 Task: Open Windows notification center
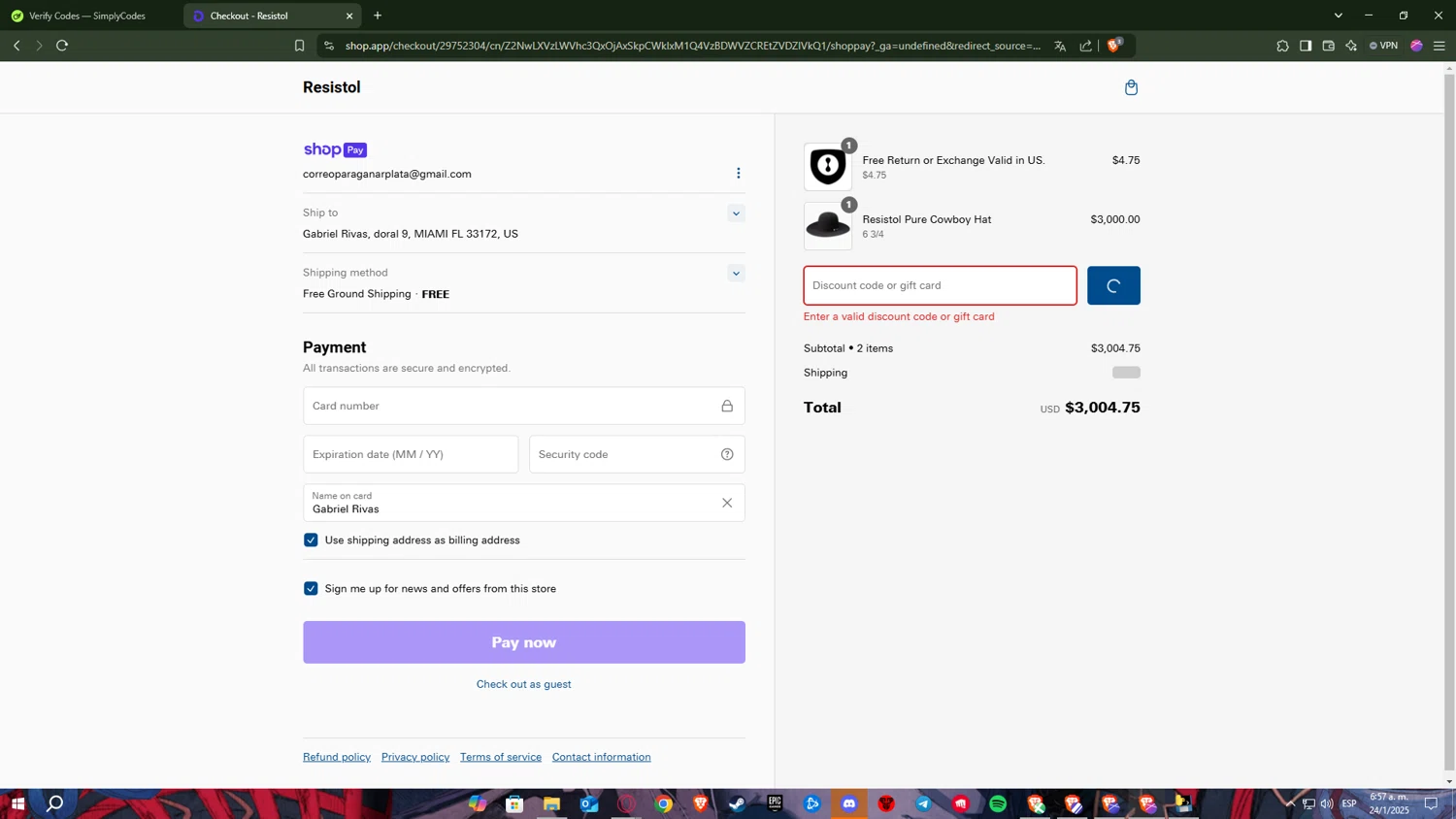point(1431,803)
